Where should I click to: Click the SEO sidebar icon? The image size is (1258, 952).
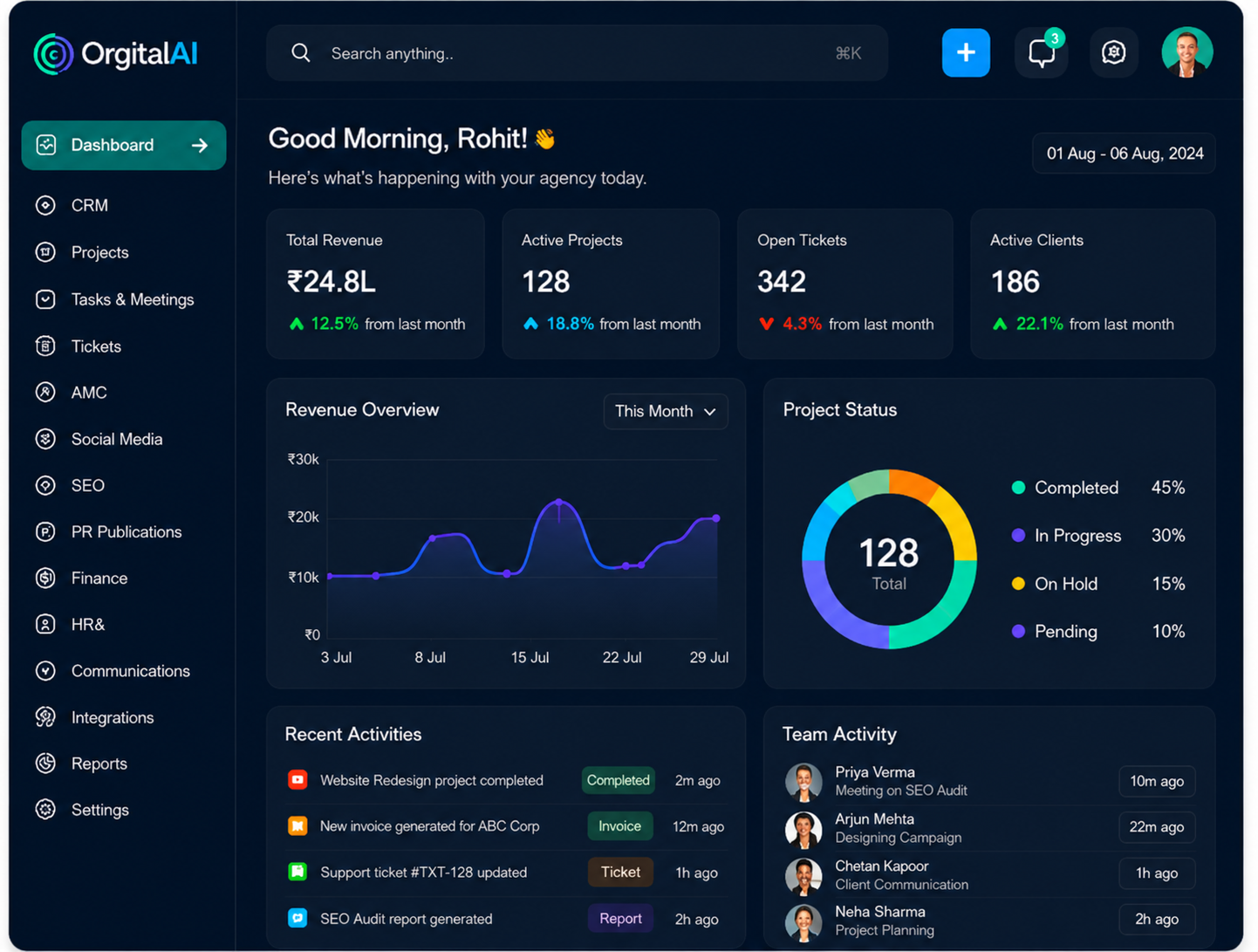coord(45,485)
